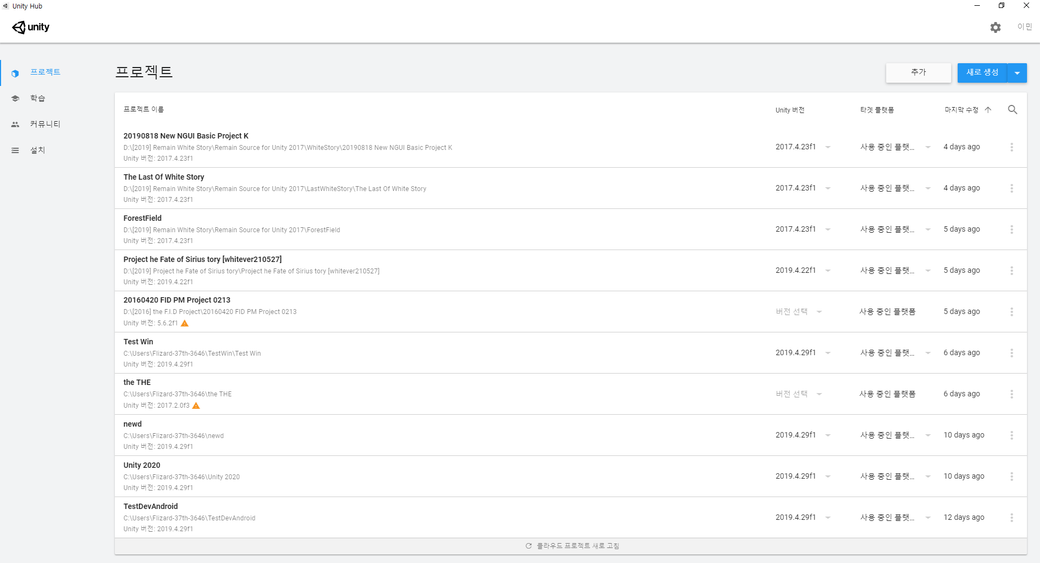Toggle sort arrow on last modified column
Viewport: 1040px width, 563px height.
(988, 110)
